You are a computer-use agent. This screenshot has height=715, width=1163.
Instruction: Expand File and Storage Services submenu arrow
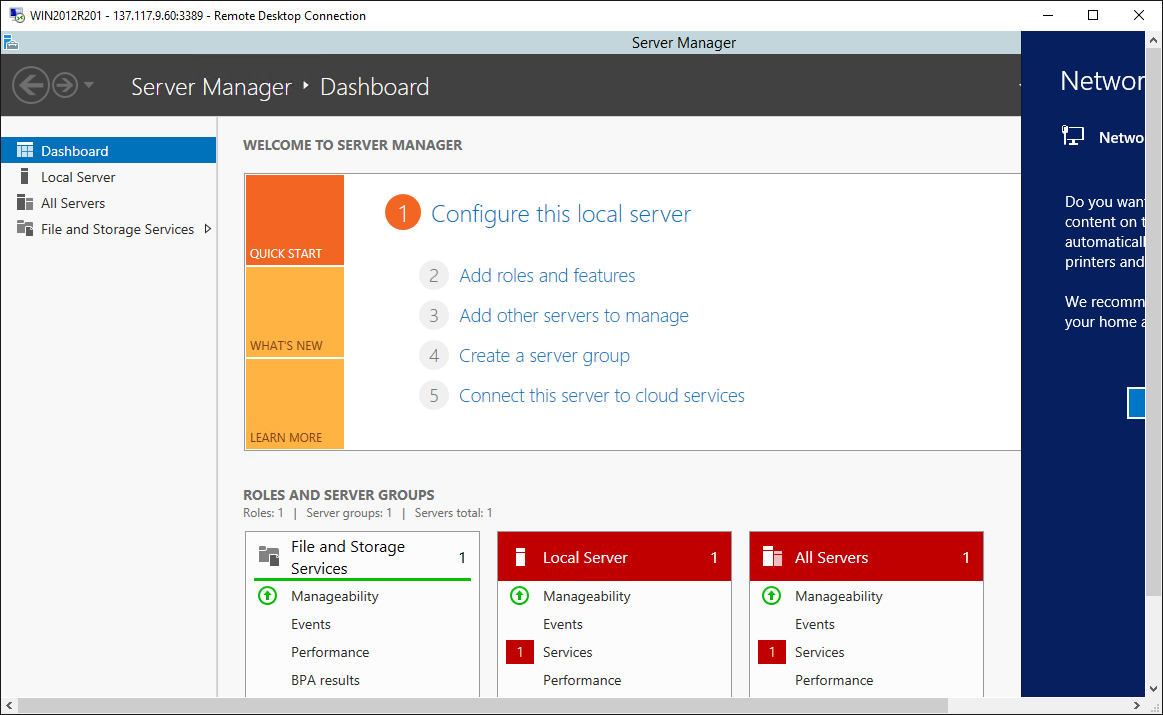point(208,229)
